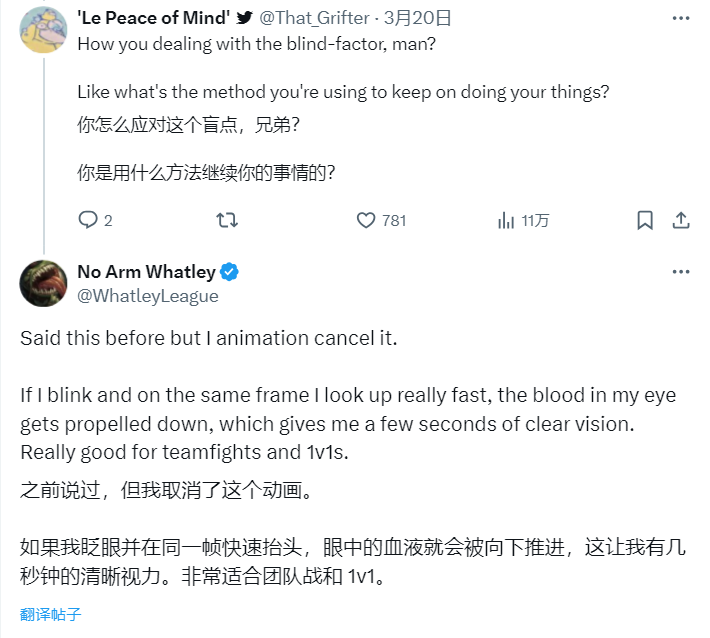This screenshot has height=638, width=710.
Task: Open more options on That_Grifter's tweet
Action: [x=681, y=18]
